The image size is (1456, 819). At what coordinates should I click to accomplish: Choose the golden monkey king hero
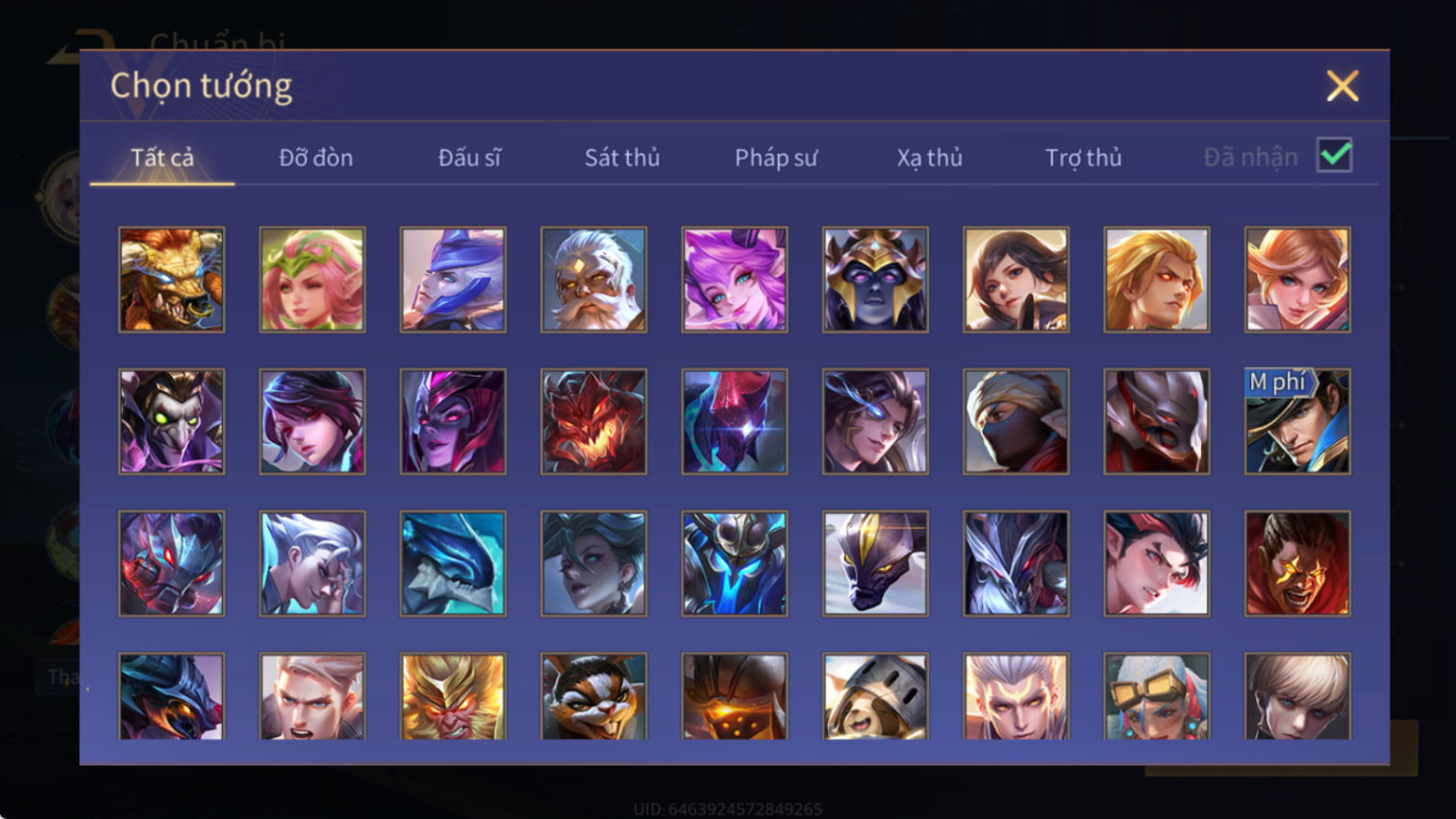coord(453,696)
